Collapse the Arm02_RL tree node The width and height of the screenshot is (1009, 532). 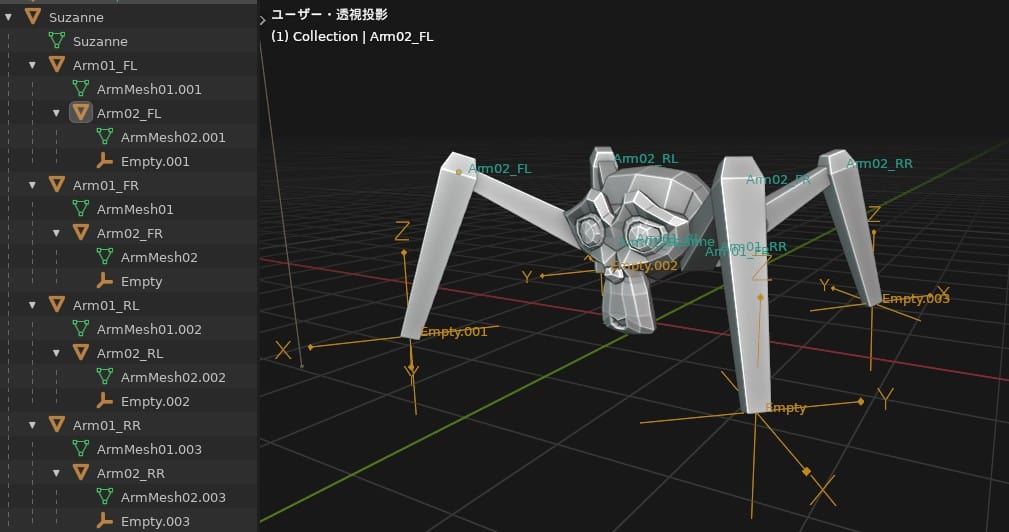coord(56,353)
